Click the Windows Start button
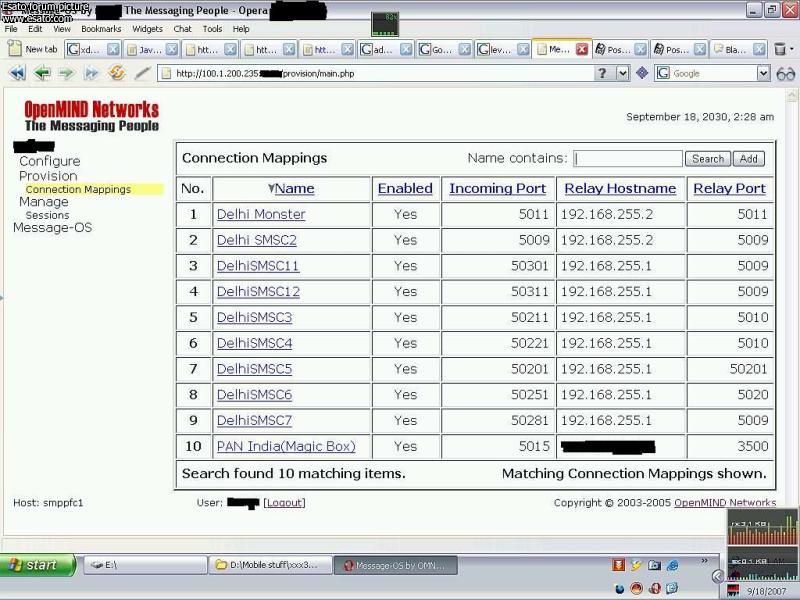 click(37, 565)
